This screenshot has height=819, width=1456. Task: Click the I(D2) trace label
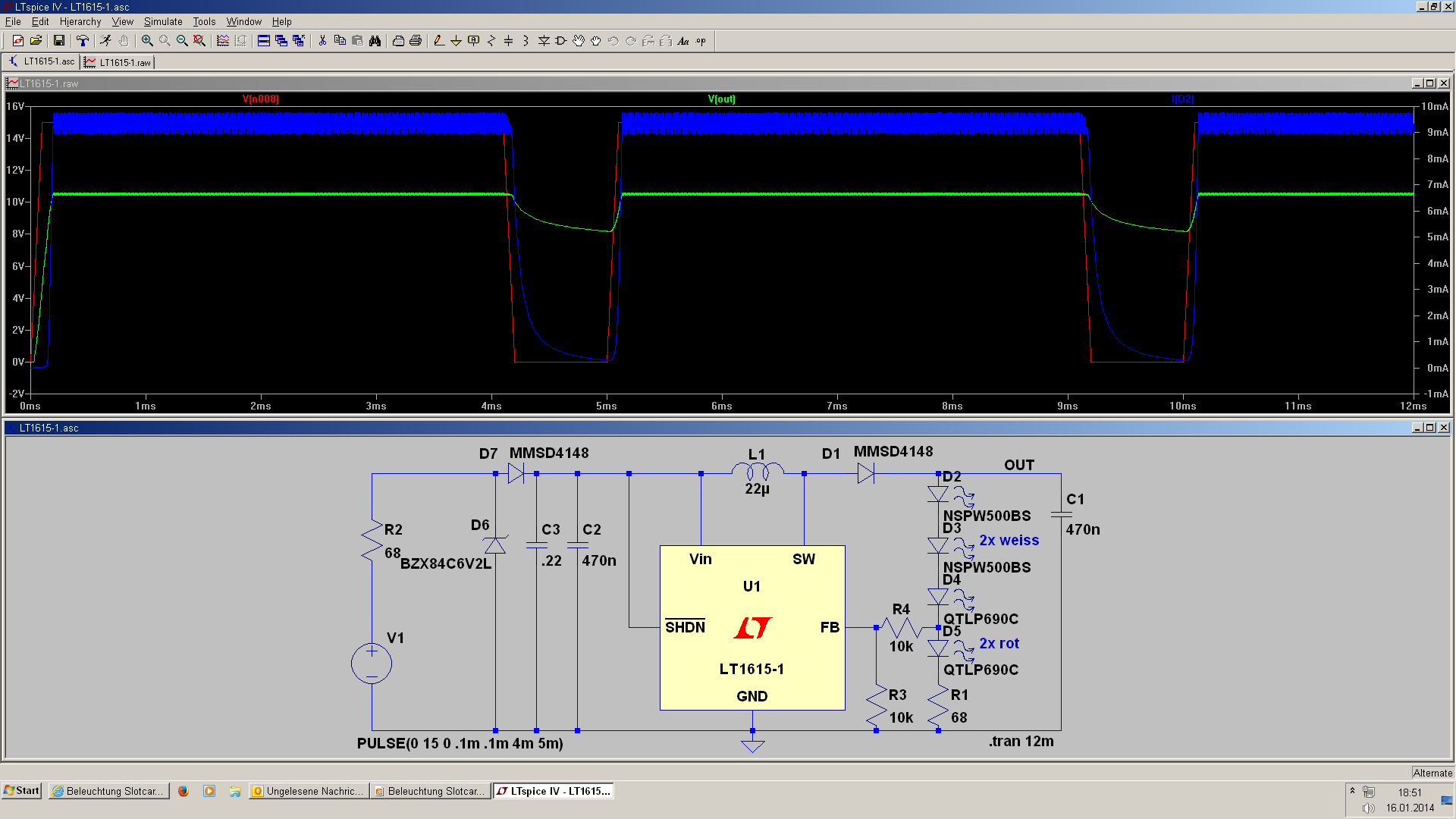[x=1182, y=99]
